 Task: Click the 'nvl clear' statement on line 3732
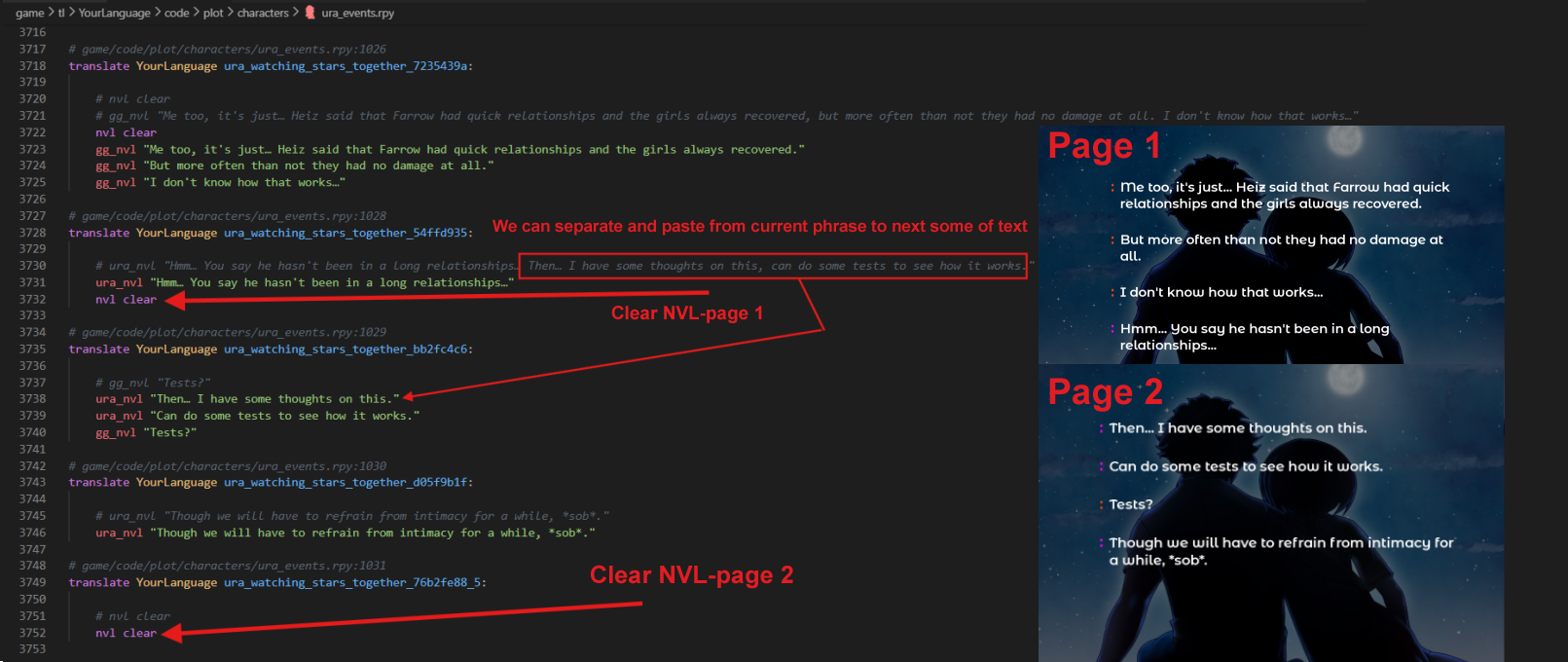[x=126, y=299]
